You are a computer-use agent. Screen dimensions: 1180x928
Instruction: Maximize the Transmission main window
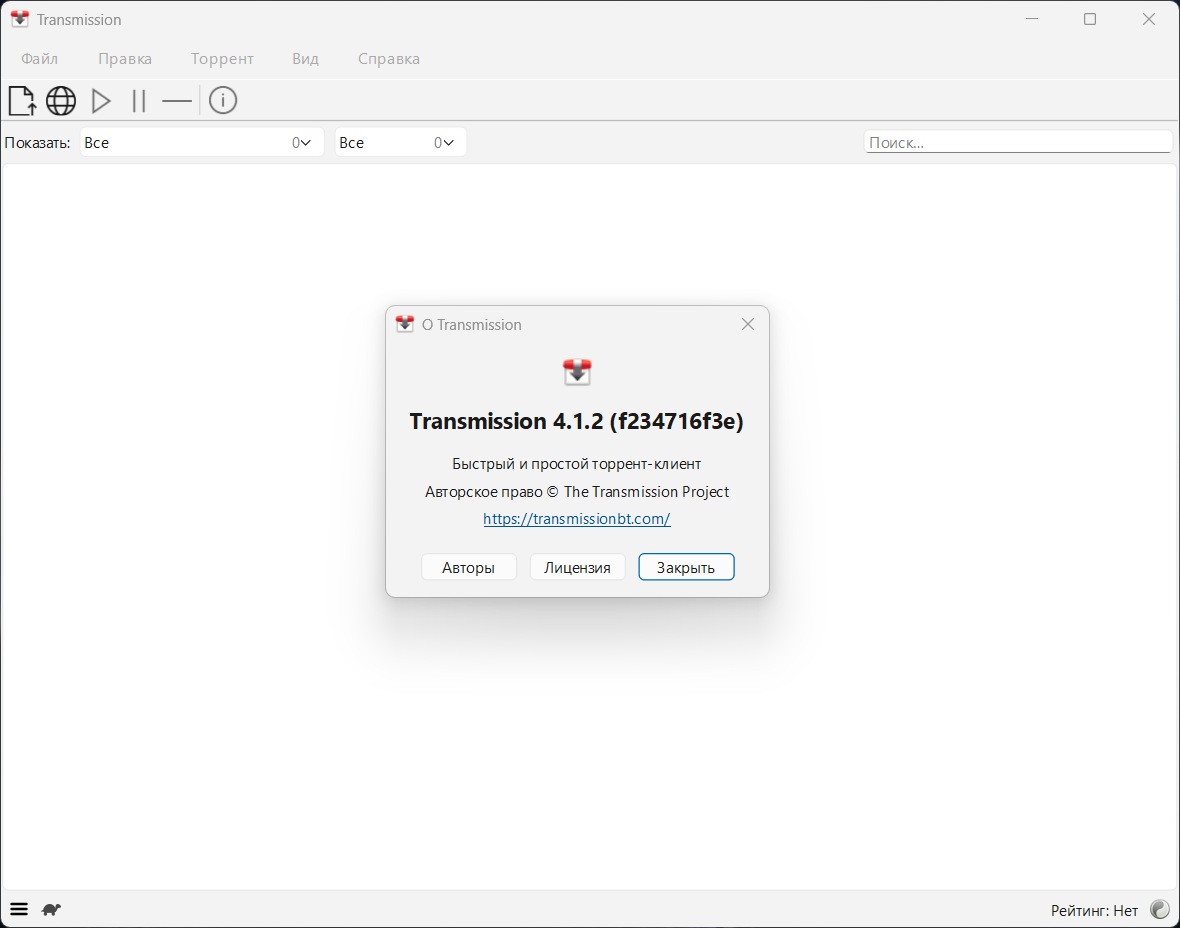tap(1090, 19)
